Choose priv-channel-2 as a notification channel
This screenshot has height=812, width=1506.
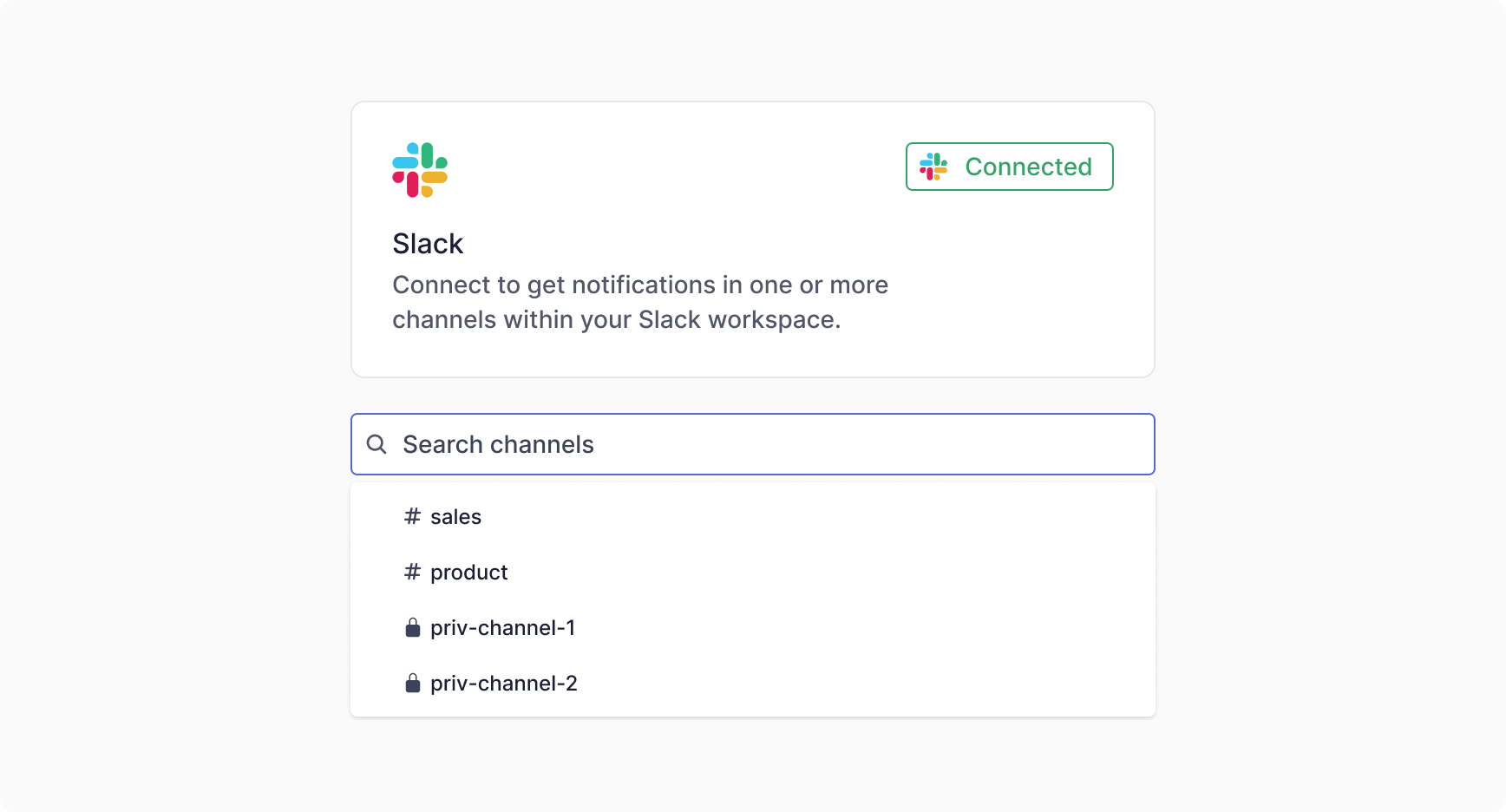click(505, 683)
